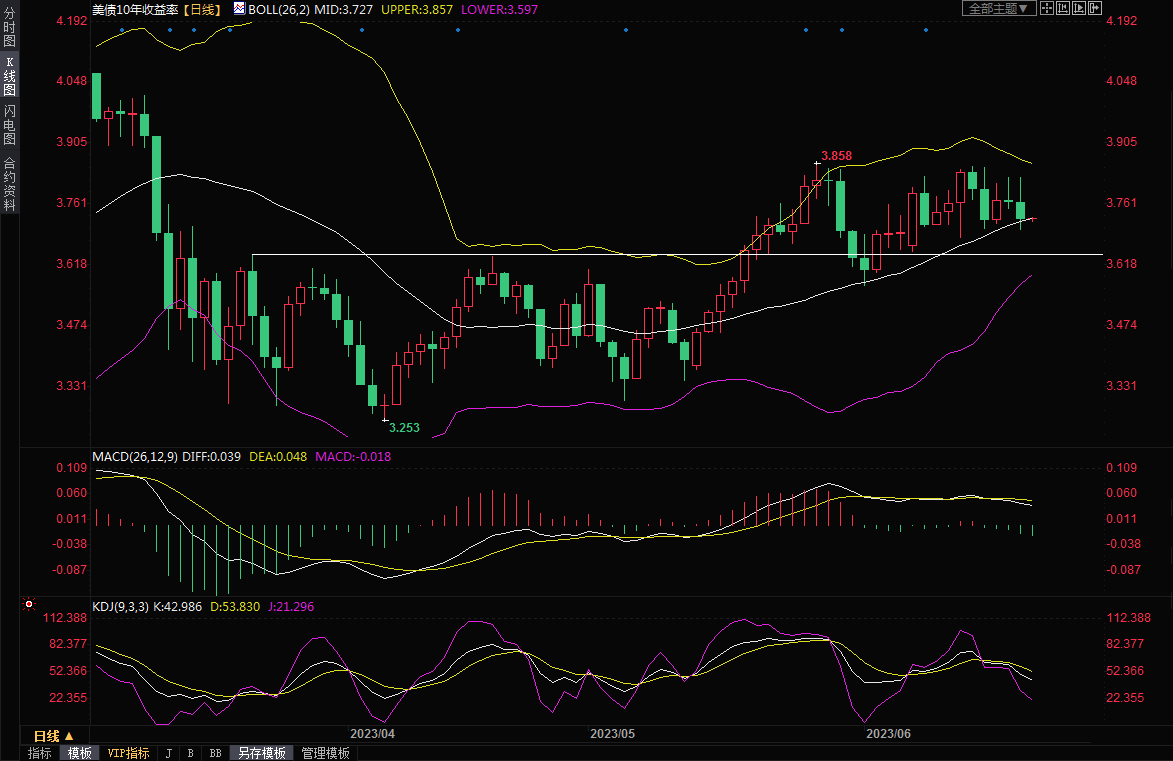Toggle the J template button
The height and width of the screenshot is (761, 1173).
168,753
